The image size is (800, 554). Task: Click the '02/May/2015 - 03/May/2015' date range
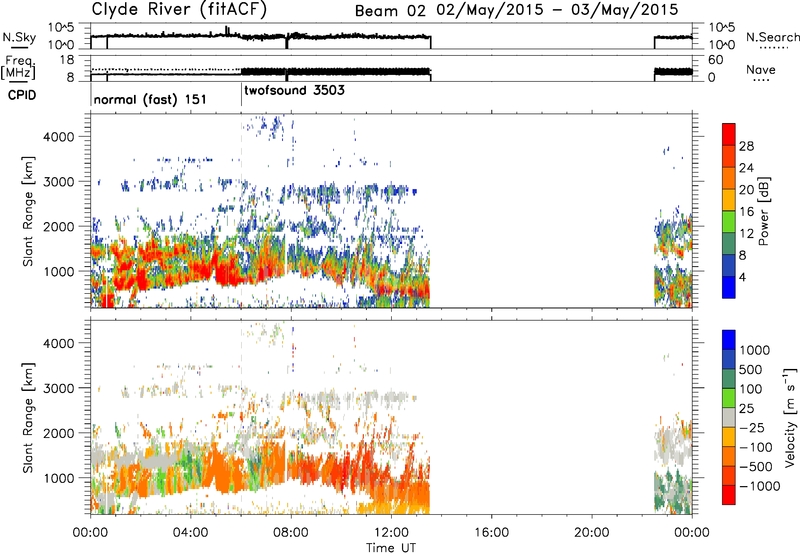click(x=557, y=10)
